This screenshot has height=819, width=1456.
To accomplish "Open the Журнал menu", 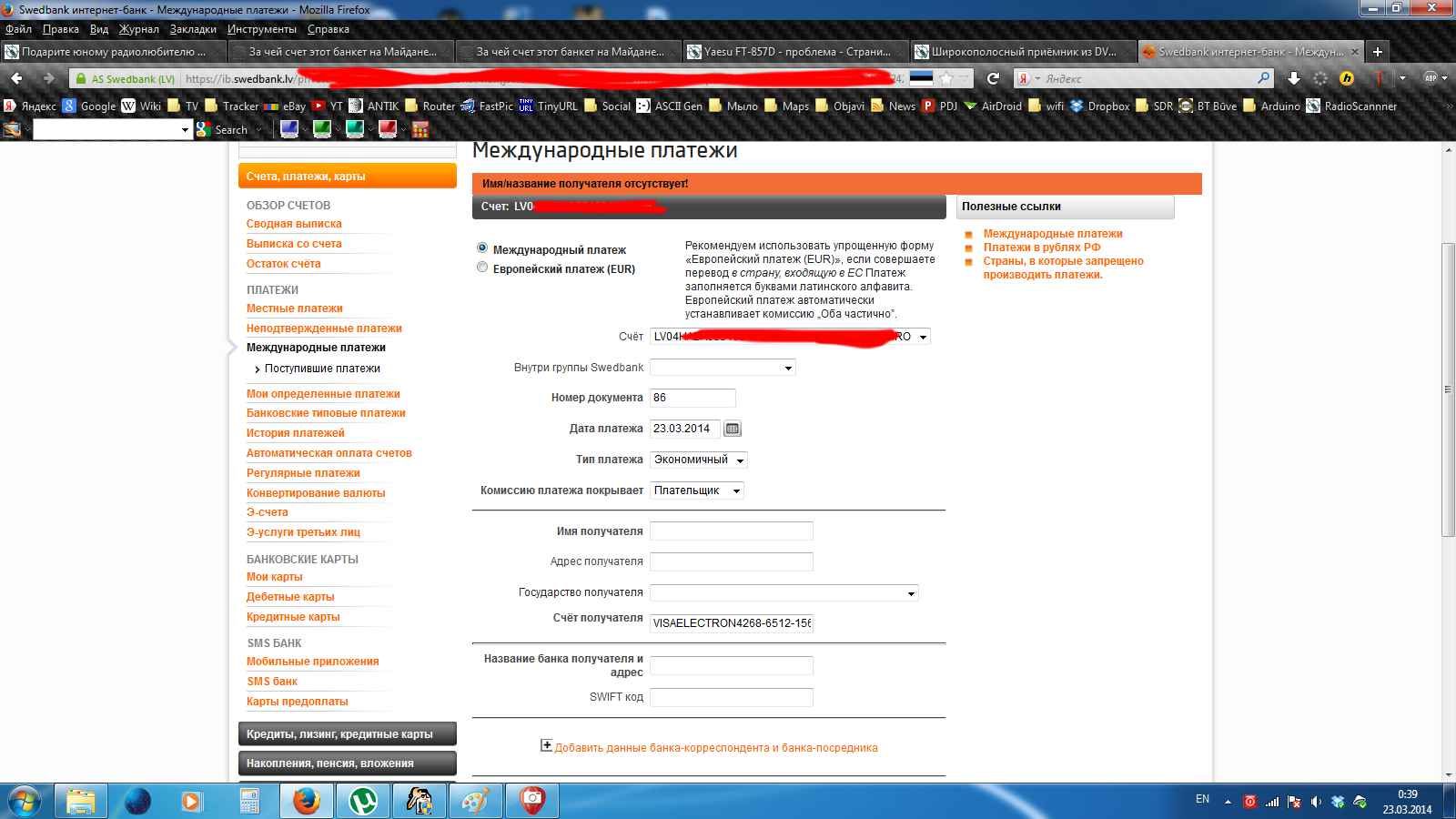I will pyautogui.click(x=138, y=29).
